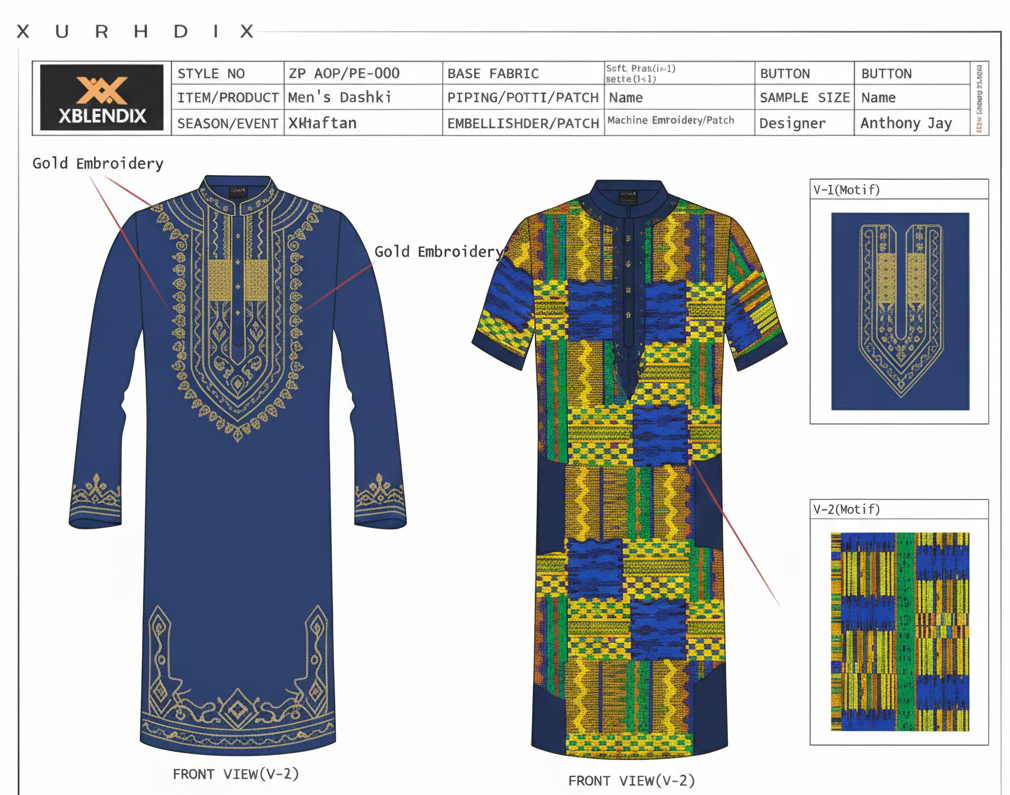Open the V-1 gold embroidery motif thumbnail
Screen dimensions: 1010x795
(900, 311)
